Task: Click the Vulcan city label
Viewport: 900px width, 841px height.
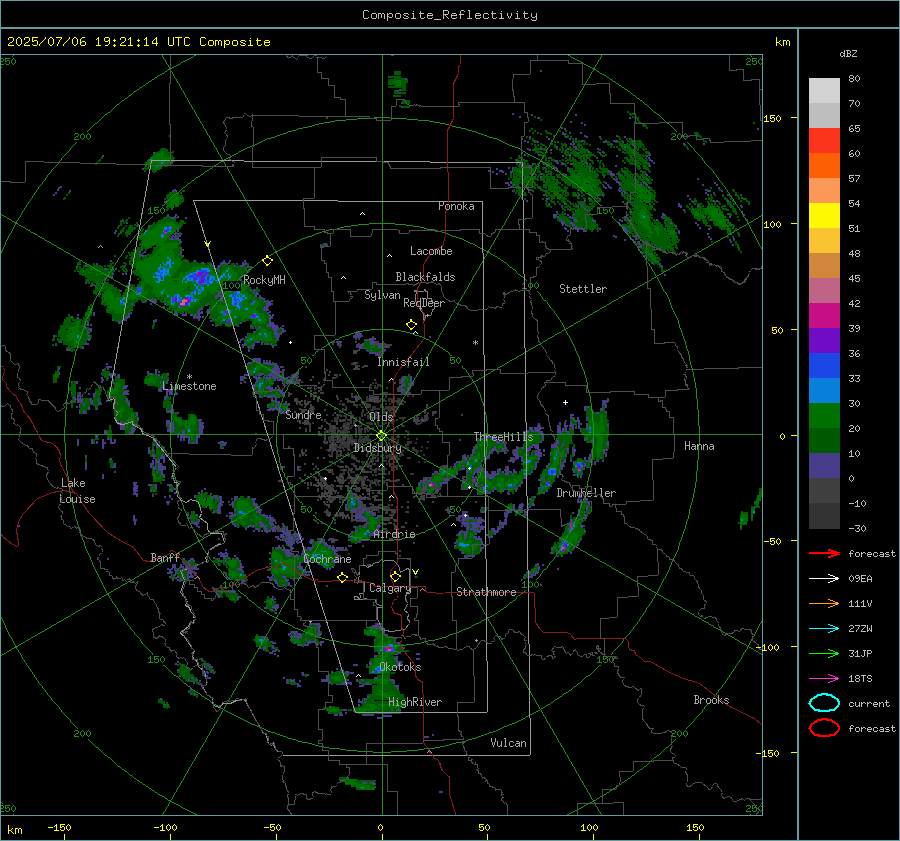Action: [508, 743]
